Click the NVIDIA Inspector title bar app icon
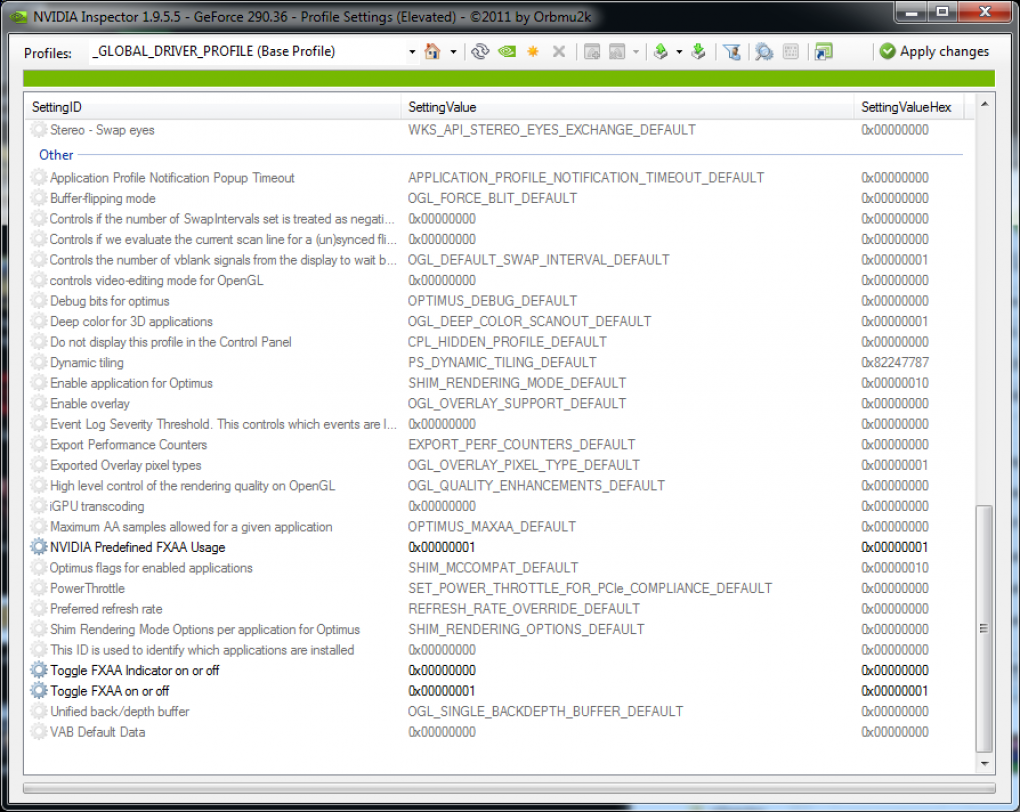This screenshot has width=1020, height=812. pos(19,16)
